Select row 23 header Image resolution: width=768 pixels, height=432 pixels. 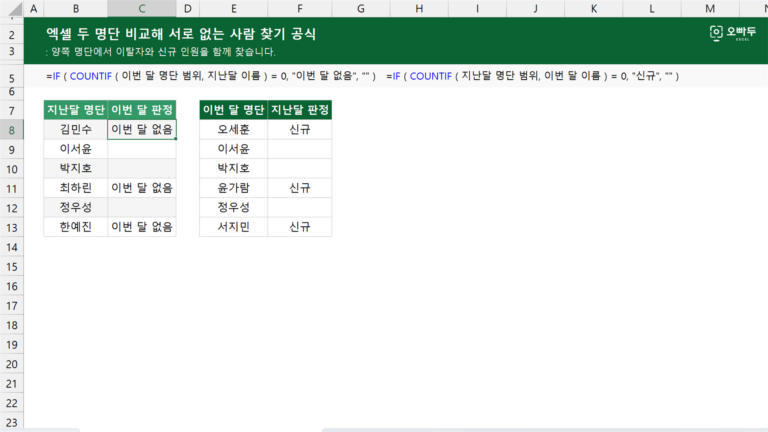[12, 422]
